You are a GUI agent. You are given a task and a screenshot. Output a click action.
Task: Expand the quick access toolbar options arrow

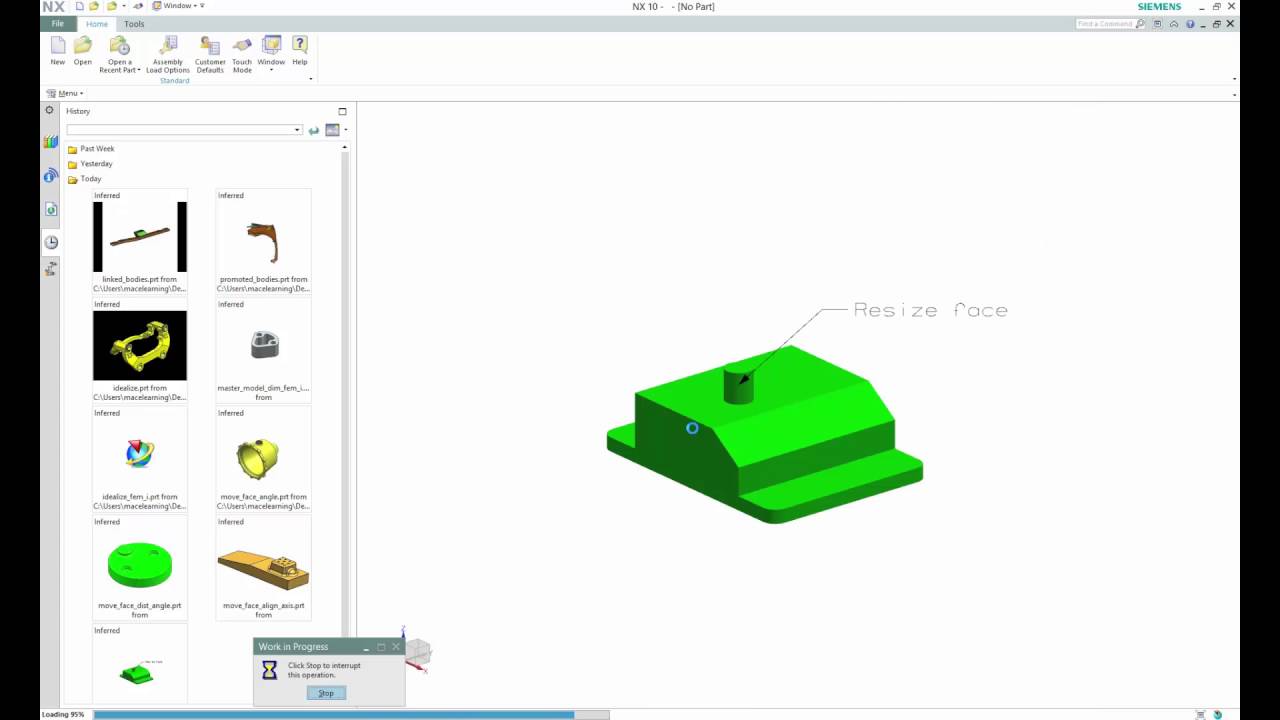pyautogui.click(x=202, y=6)
